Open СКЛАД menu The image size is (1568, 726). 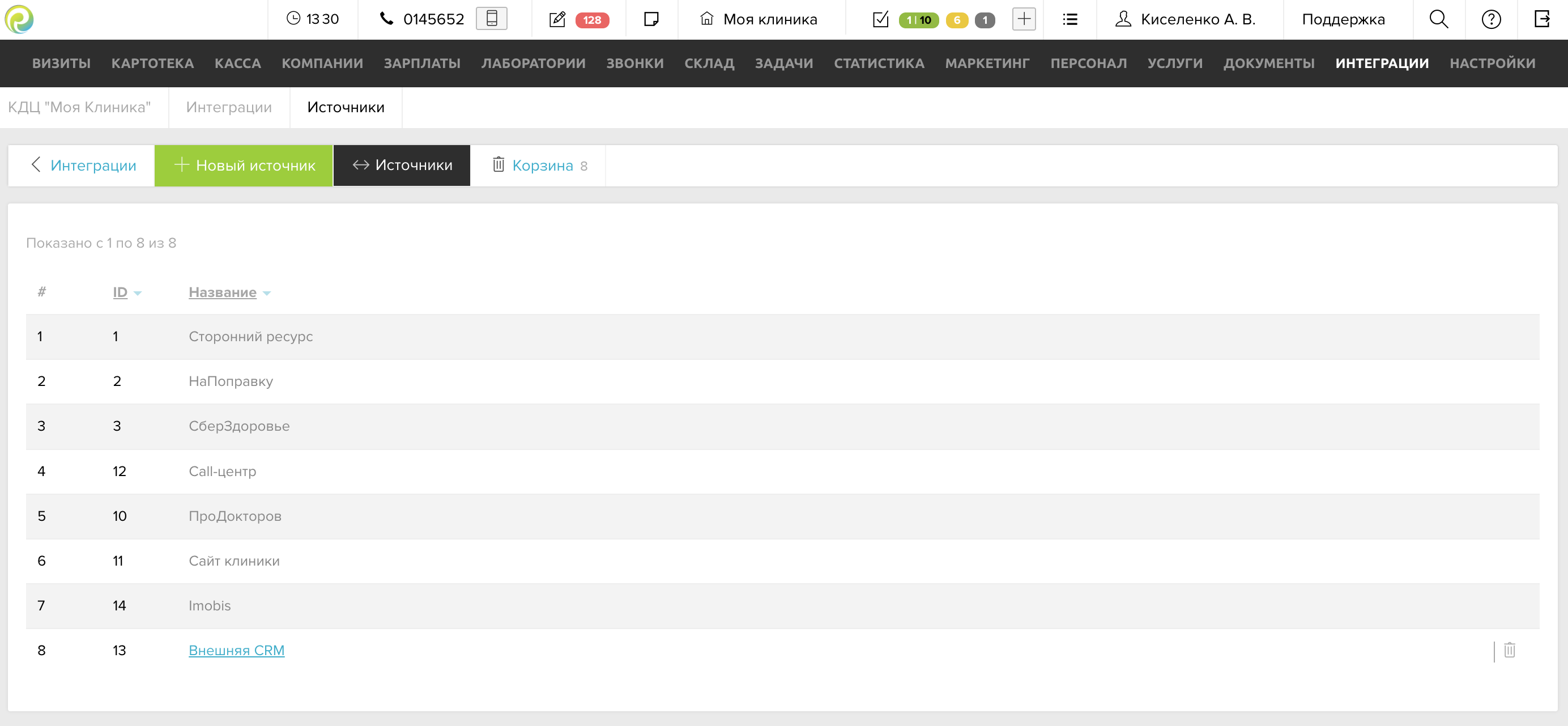coord(709,63)
